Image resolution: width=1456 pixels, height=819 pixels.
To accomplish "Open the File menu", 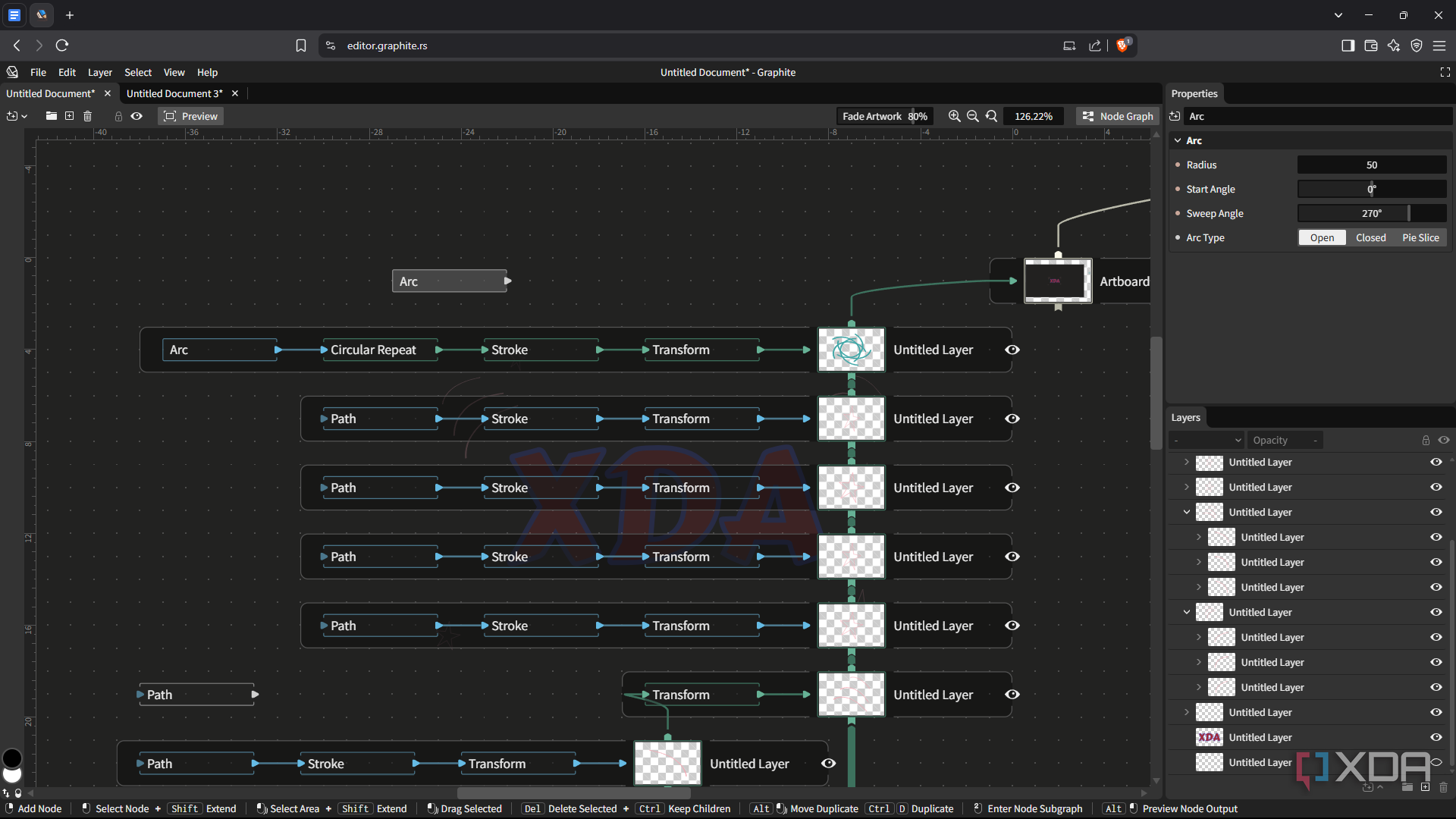I will [38, 72].
